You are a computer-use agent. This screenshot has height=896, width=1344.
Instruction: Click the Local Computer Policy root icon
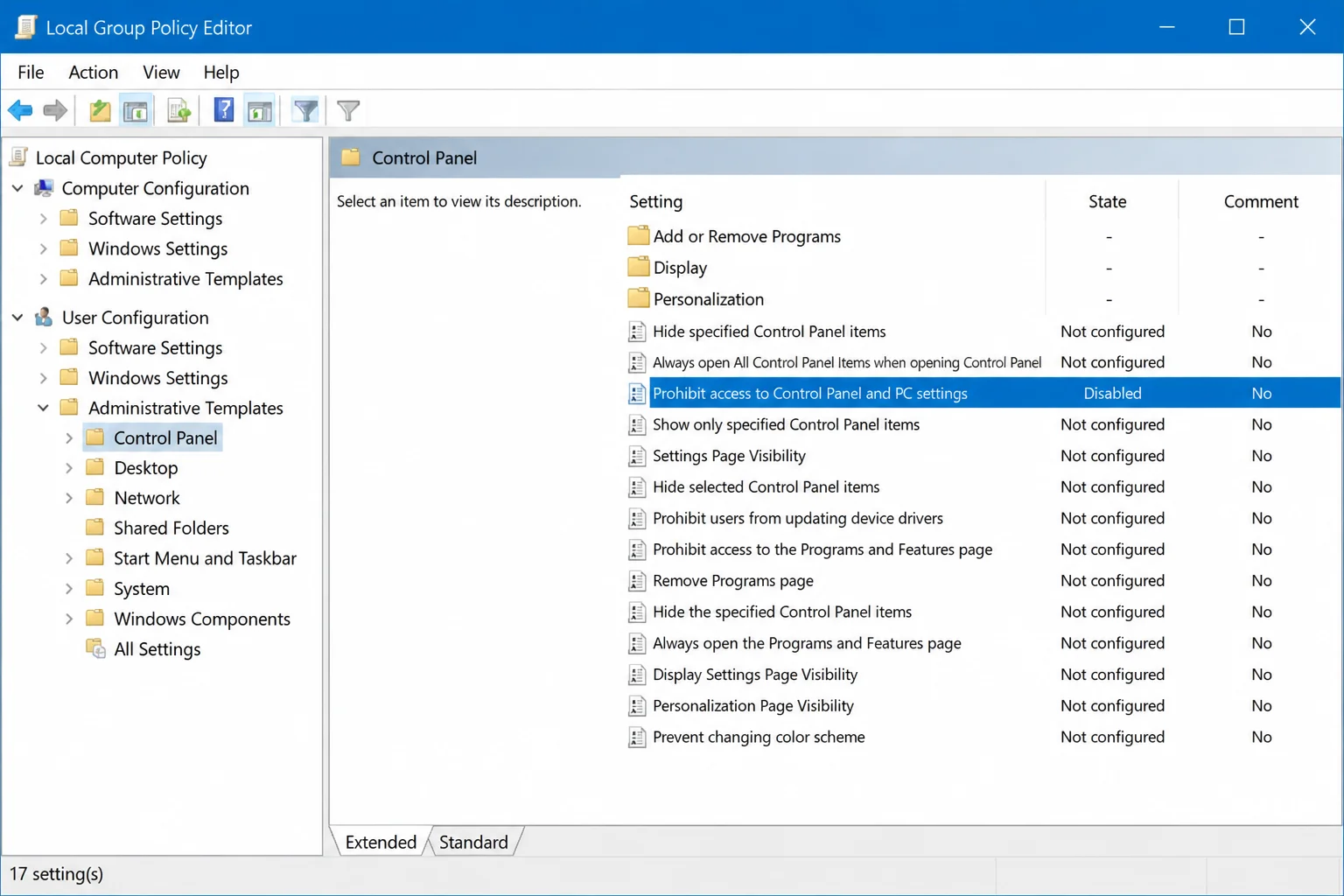(19, 157)
